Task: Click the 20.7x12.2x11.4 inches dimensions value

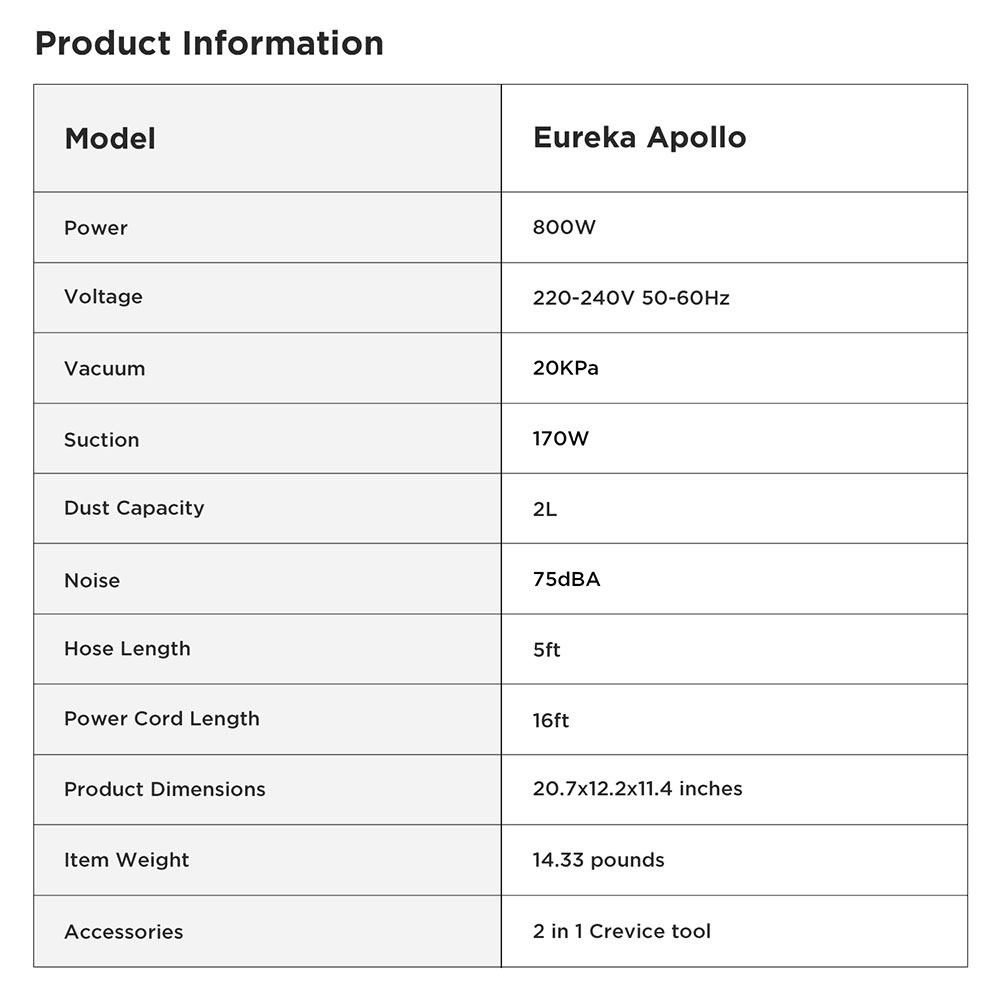Action: click(638, 789)
